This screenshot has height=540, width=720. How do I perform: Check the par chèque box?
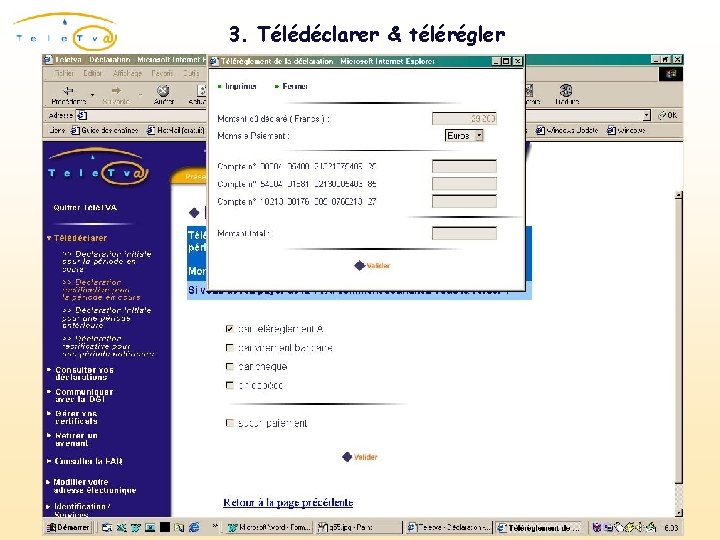click(230, 366)
